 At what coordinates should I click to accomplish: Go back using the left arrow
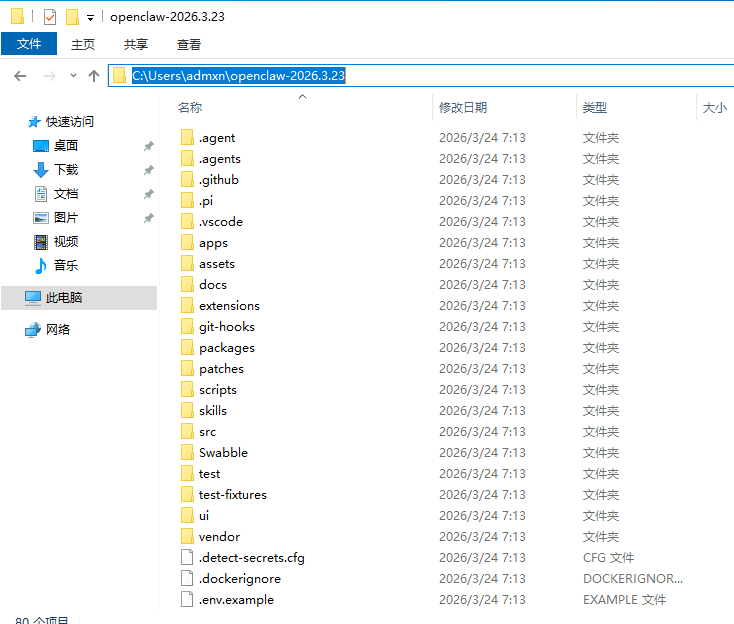pyautogui.click(x=20, y=76)
